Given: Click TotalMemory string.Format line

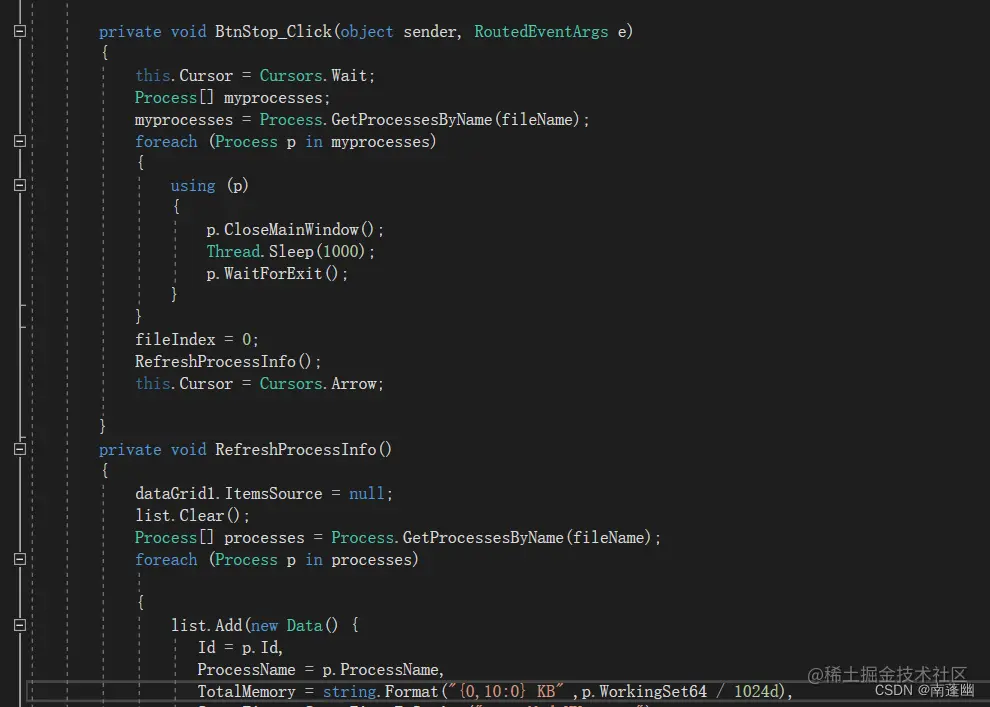Looking at the screenshot, I should point(495,692).
